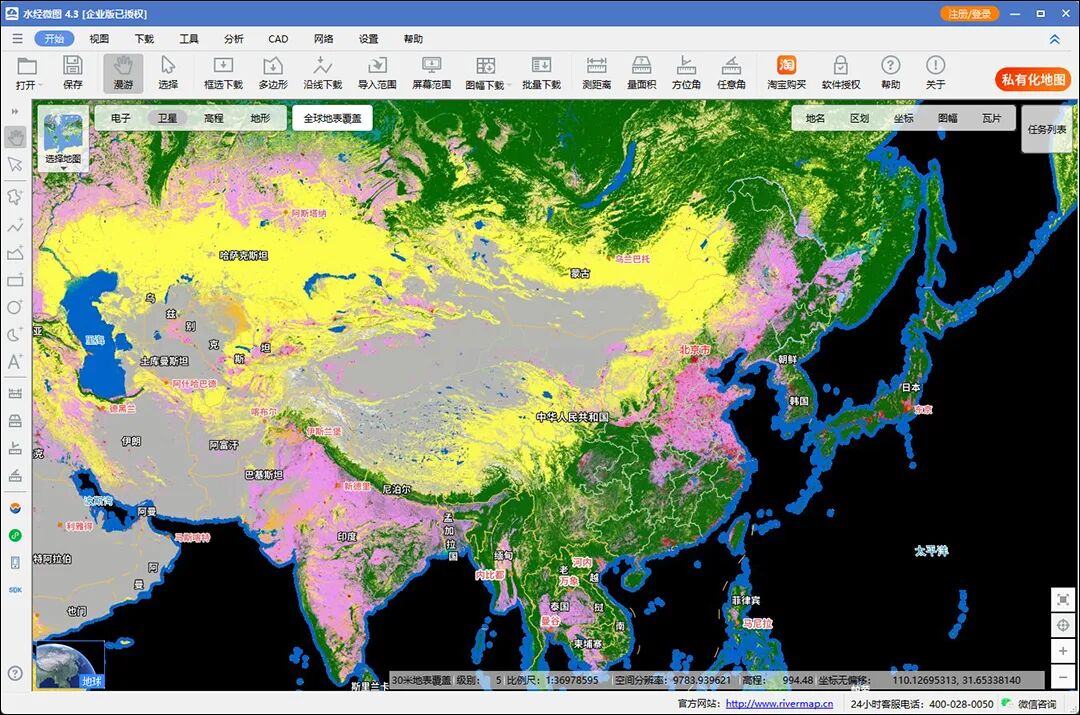Toggle the 坐标 coordinate grid overlay

click(x=904, y=118)
